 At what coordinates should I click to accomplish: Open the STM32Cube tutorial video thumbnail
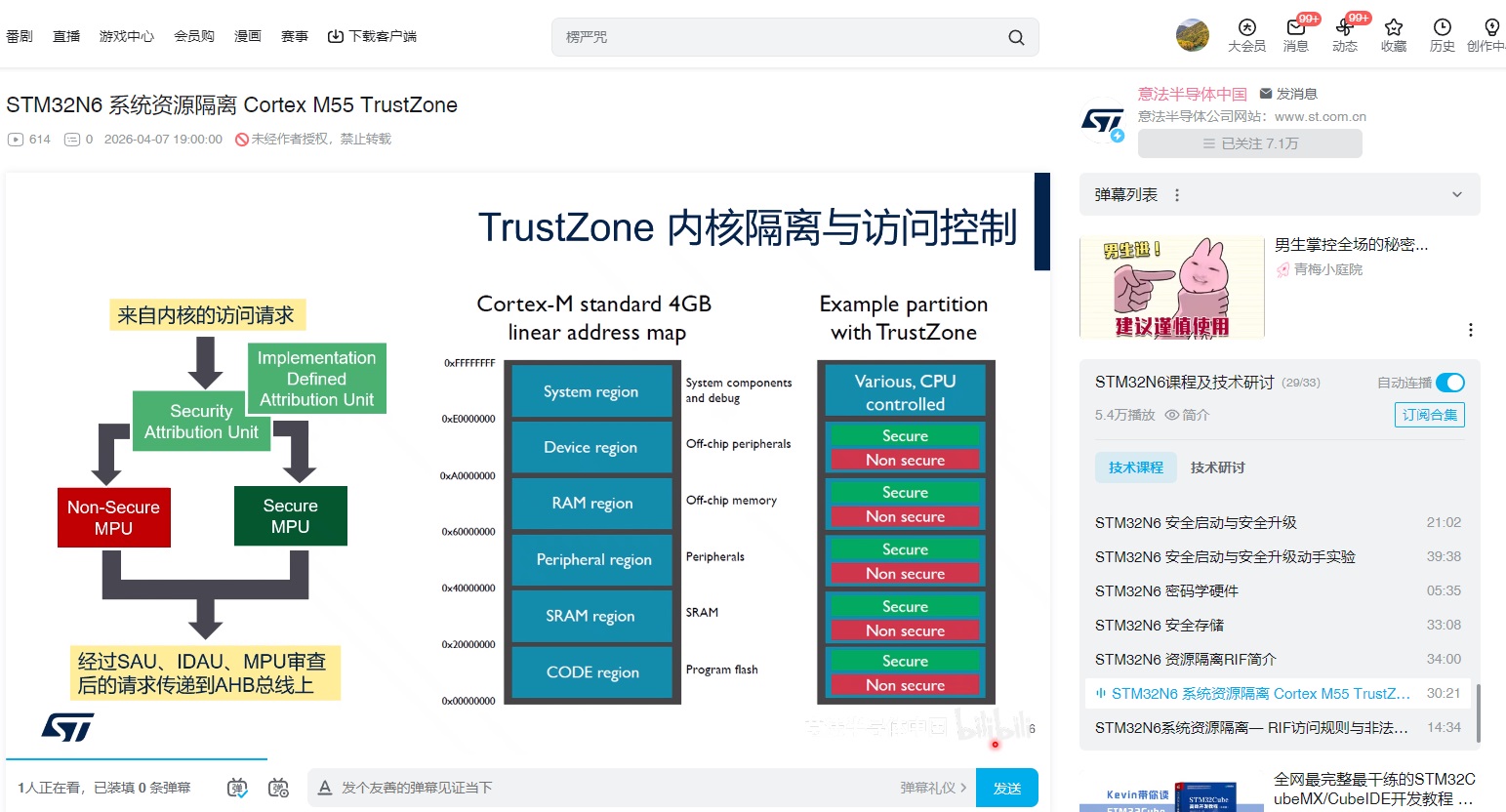[x=1172, y=792]
